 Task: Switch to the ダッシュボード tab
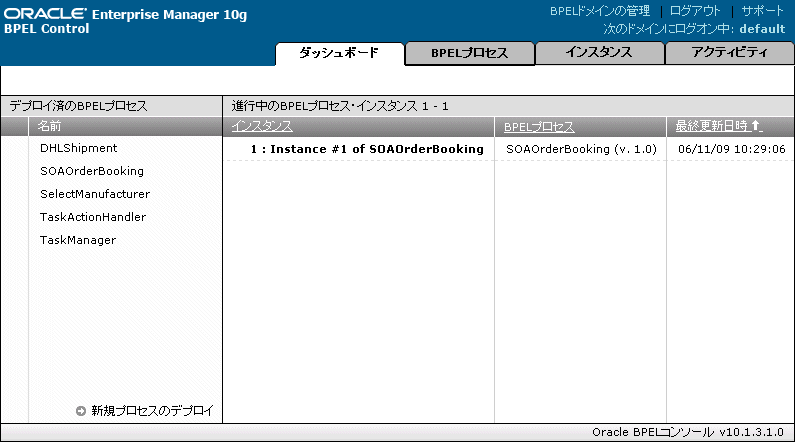point(339,53)
